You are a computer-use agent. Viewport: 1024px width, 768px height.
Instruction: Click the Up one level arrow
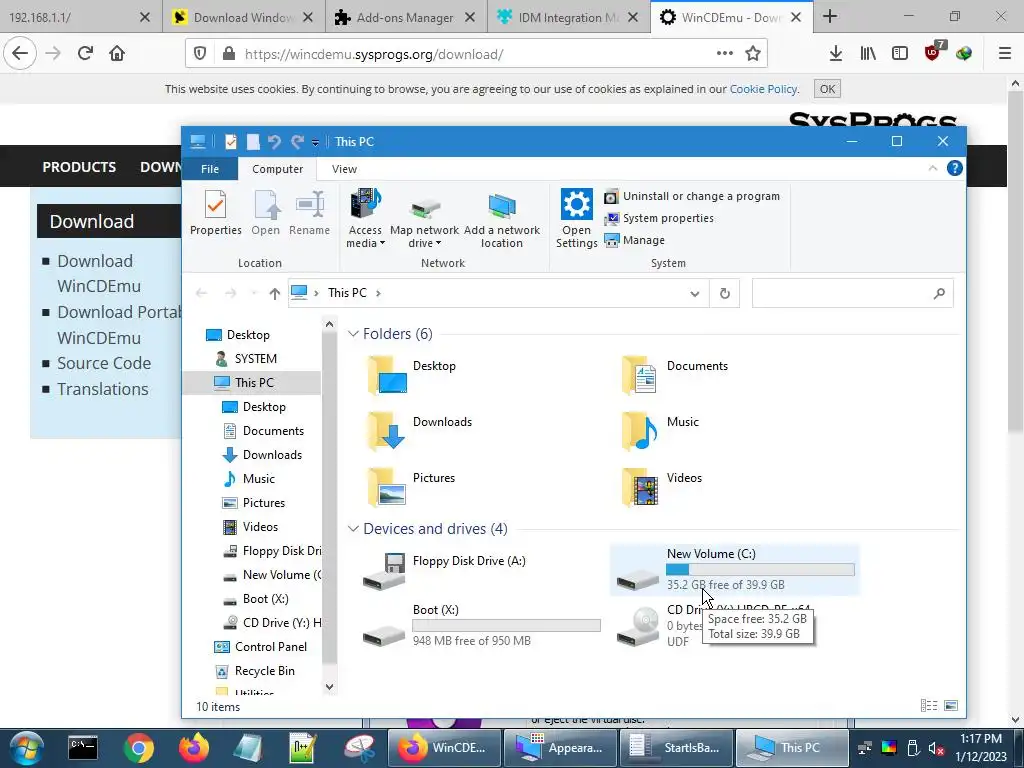point(275,293)
